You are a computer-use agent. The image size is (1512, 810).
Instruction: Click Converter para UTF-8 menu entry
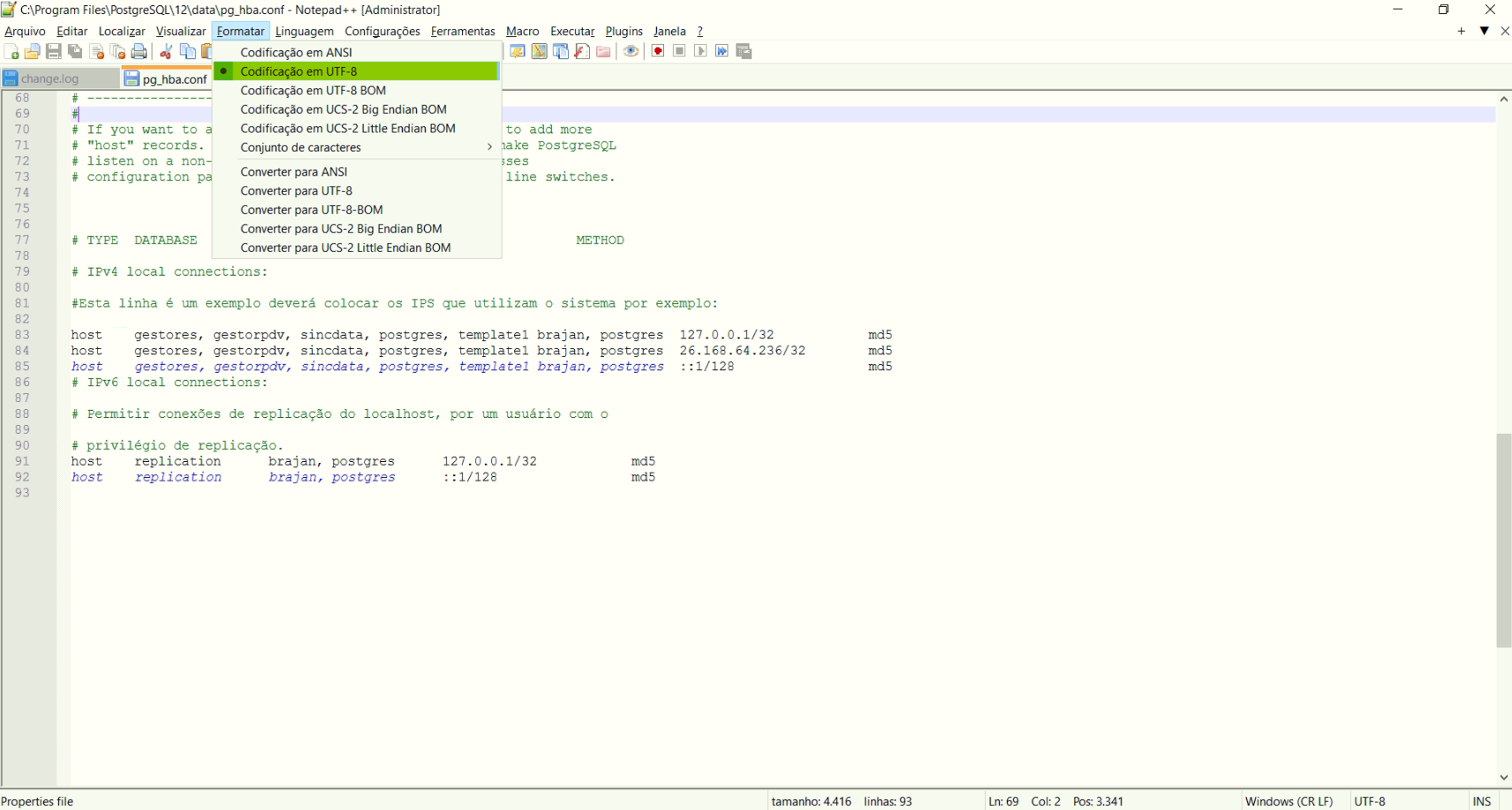pyautogui.click(x=296, y=191)
